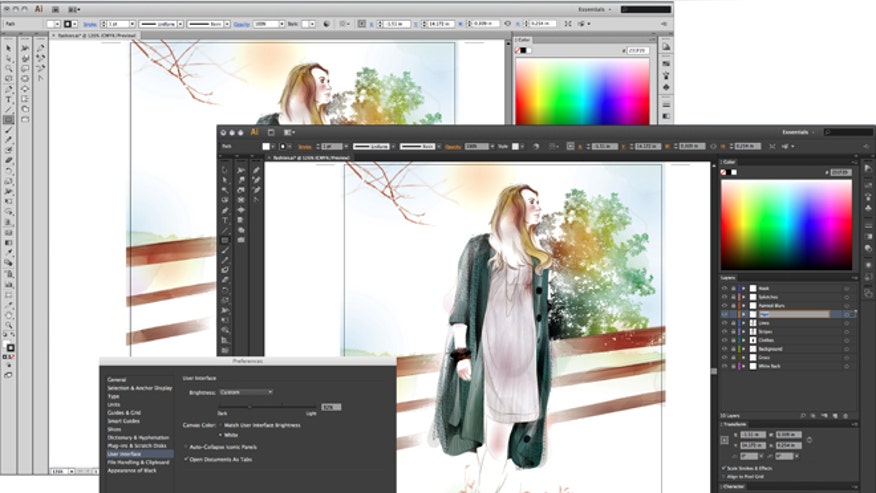
Task: Select the Line Segment tool in the dark window
Action: coord(225,230)
